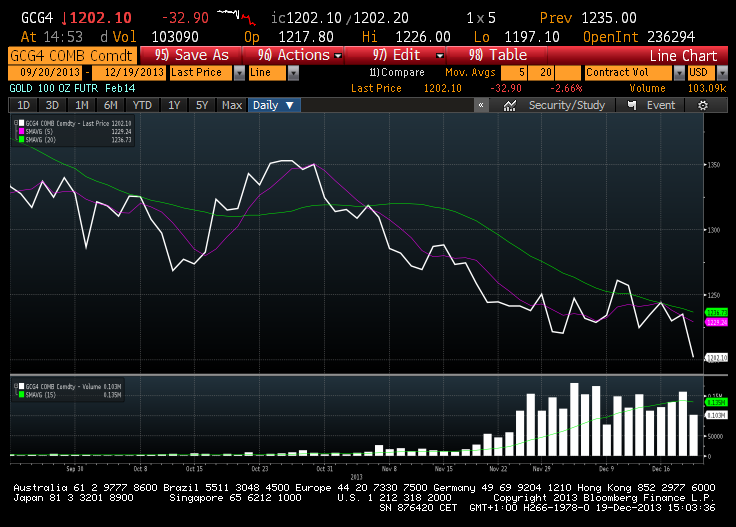Edit start date 09/20/2013 field
The width and height of the screenshot is (736, 527).
45,73
